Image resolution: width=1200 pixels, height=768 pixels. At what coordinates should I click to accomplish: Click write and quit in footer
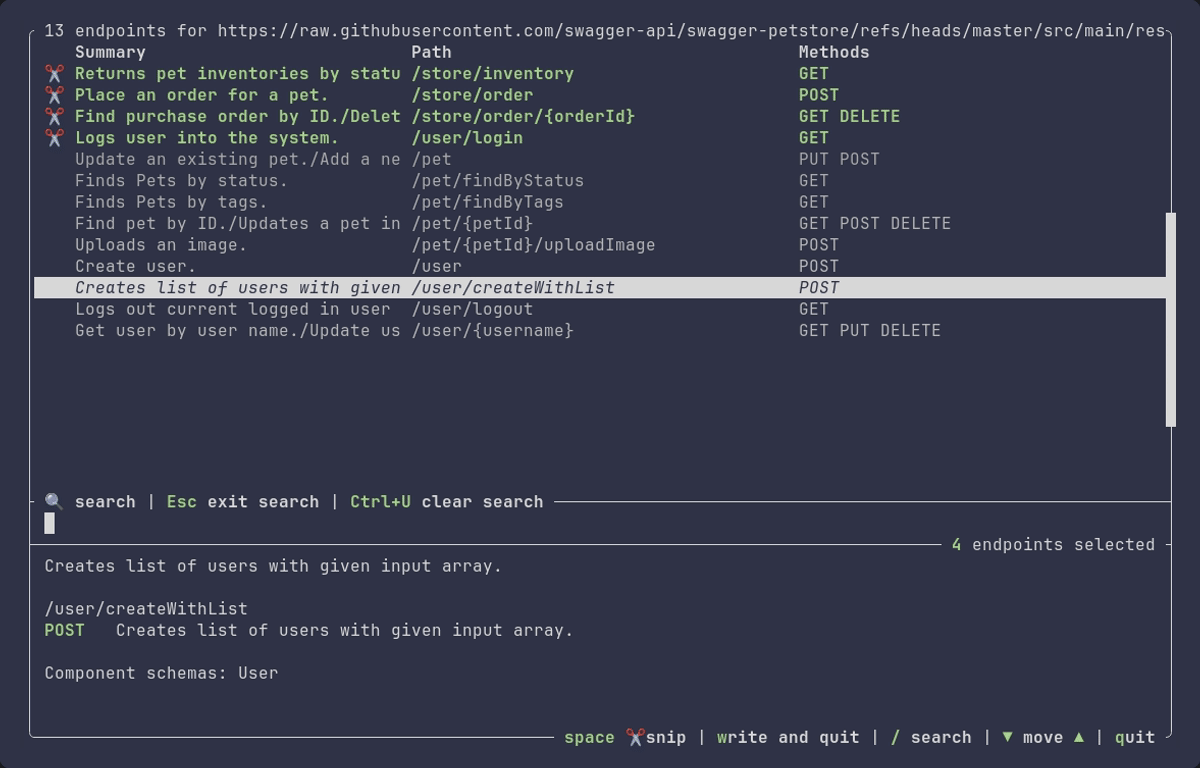(788, 738)
